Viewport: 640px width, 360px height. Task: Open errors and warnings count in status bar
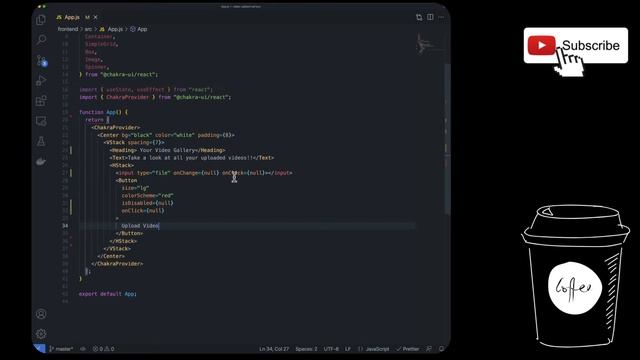103,349
